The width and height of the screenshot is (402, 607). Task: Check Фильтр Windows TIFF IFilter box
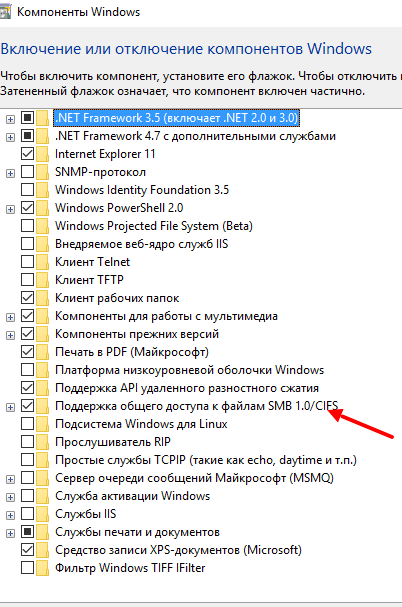(x=27, y=568)
